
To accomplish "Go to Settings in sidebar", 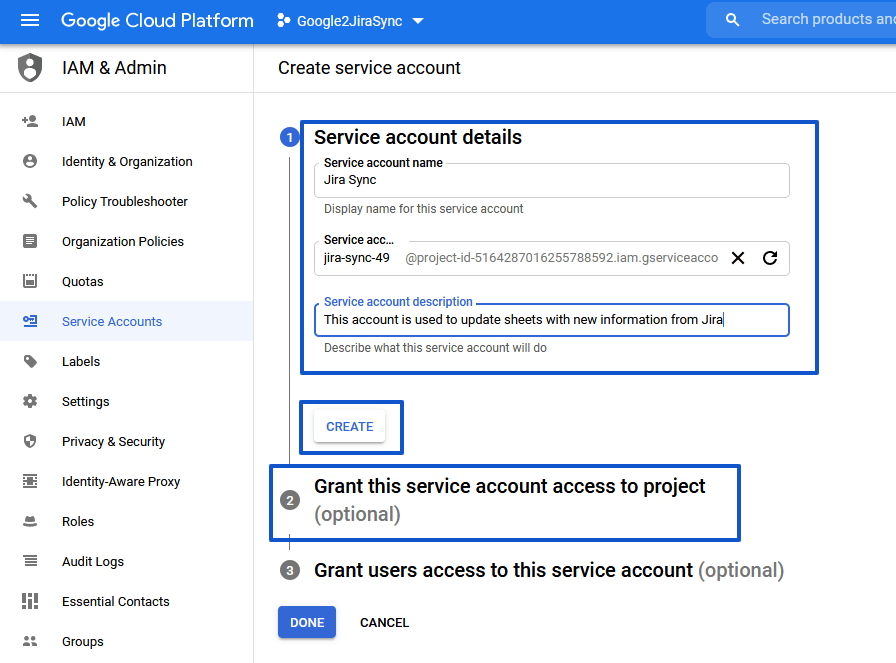I will [86, 402].
